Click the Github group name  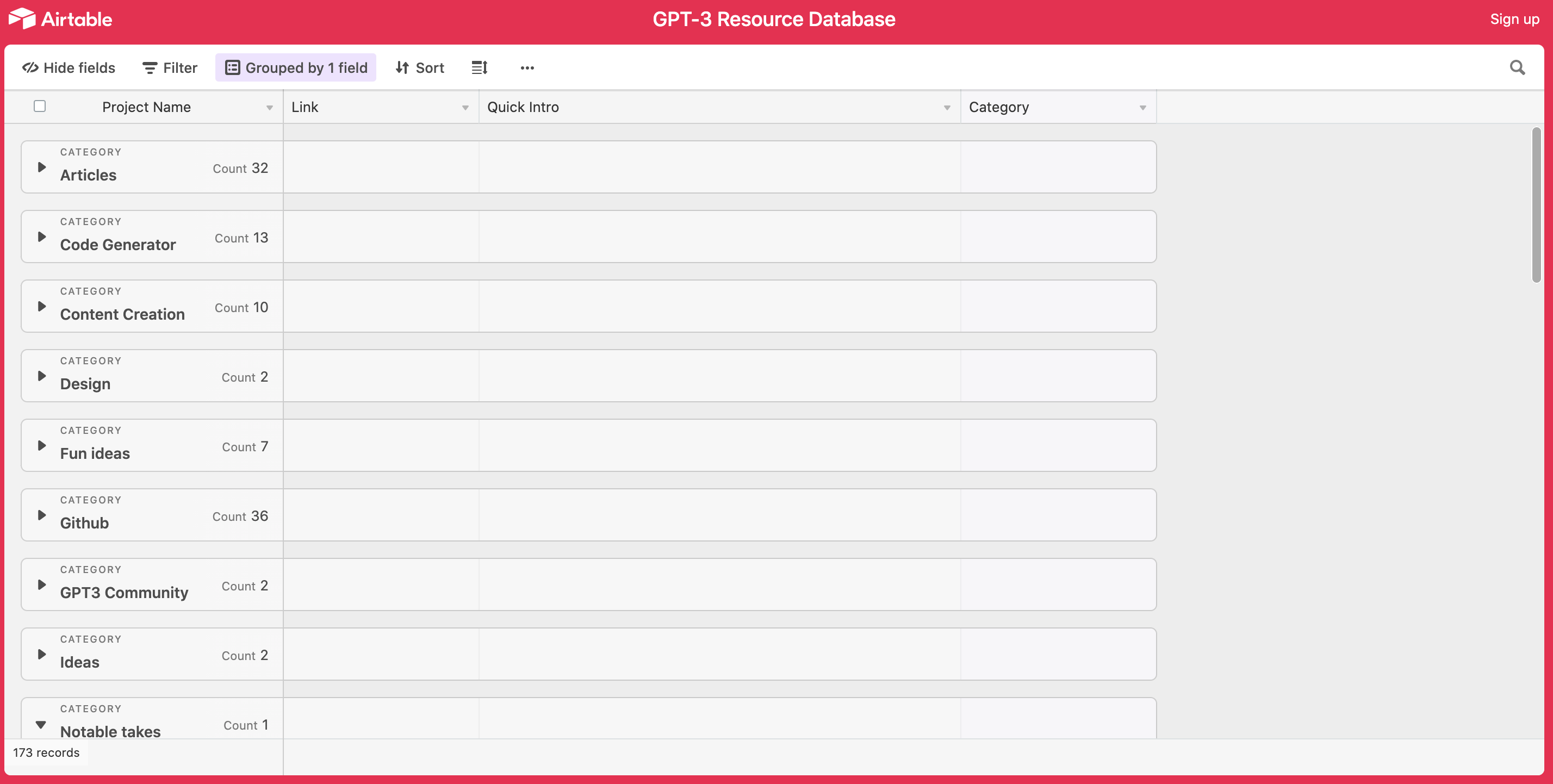coord(84,523)
